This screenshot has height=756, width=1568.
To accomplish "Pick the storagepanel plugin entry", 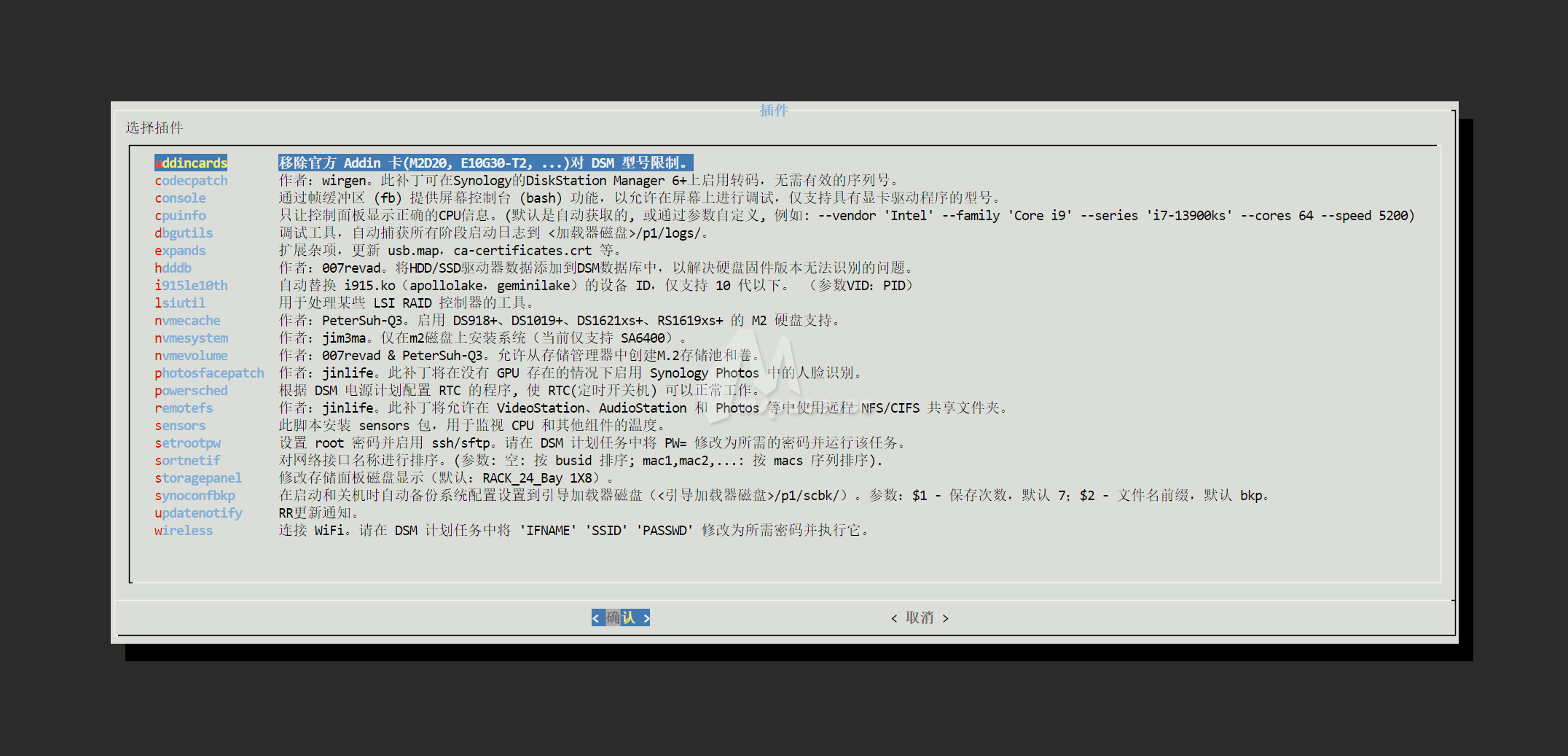I will click(198, 478).
